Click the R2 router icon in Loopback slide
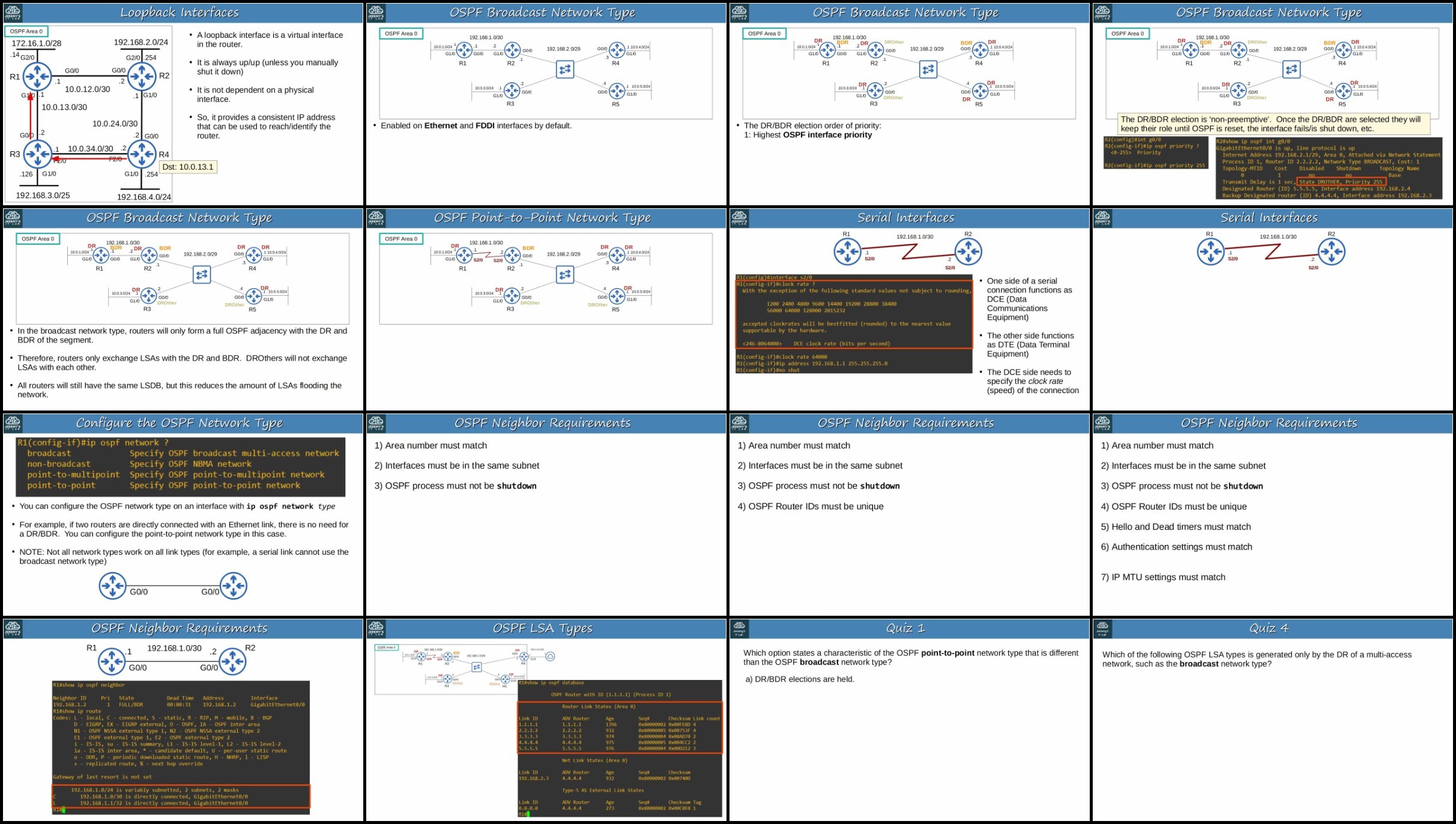The width and height of the screenshot is (1456, 824). tap(142, 76)
